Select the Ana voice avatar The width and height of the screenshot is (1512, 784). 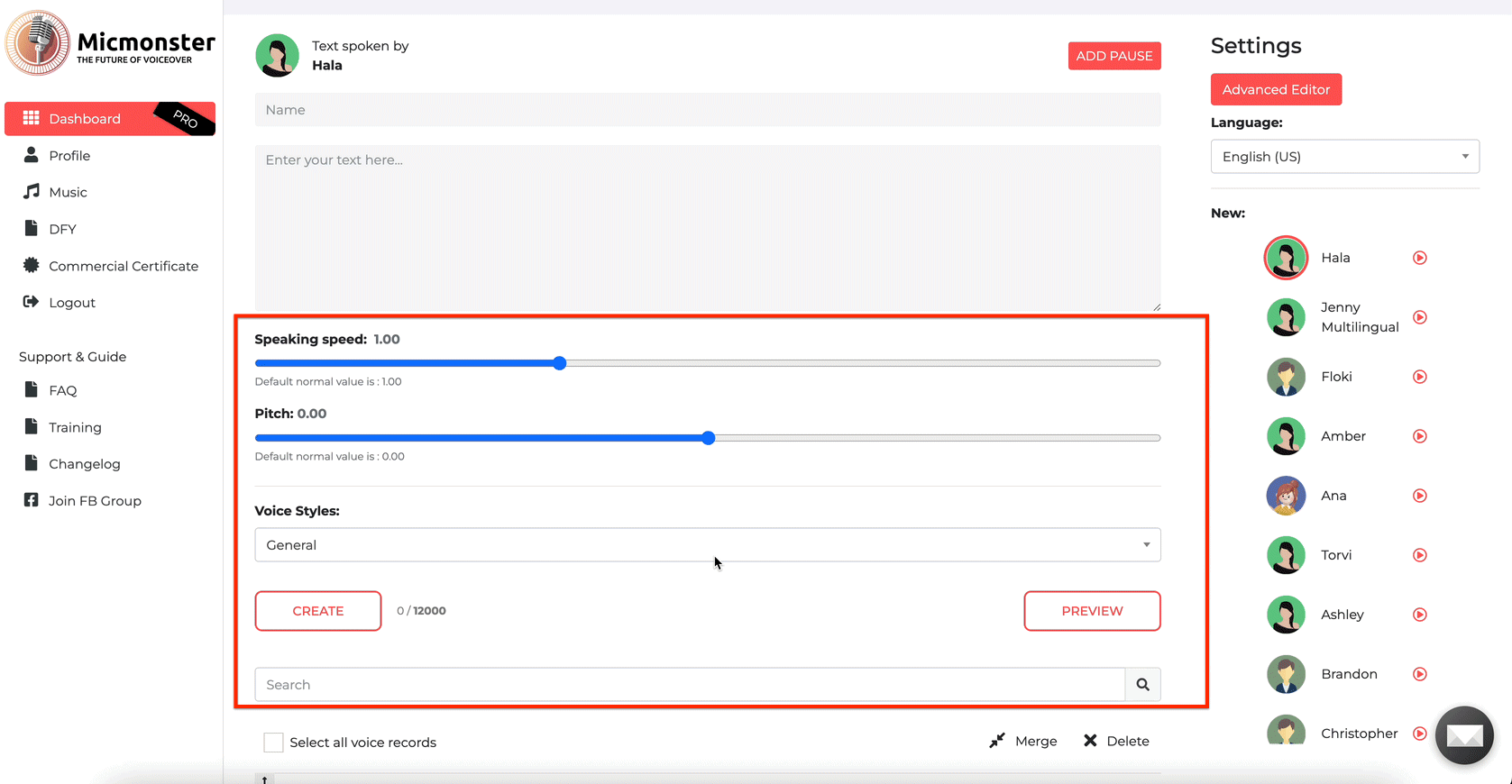(1286, 496)
